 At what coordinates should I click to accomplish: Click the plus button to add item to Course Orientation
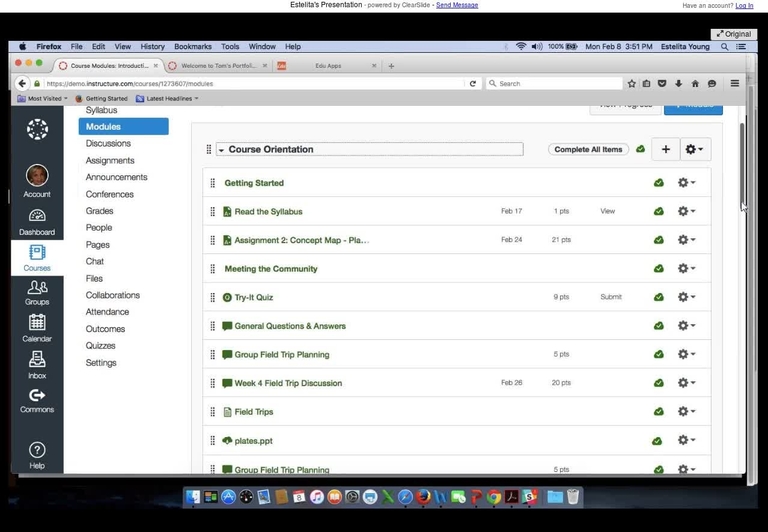666,149
